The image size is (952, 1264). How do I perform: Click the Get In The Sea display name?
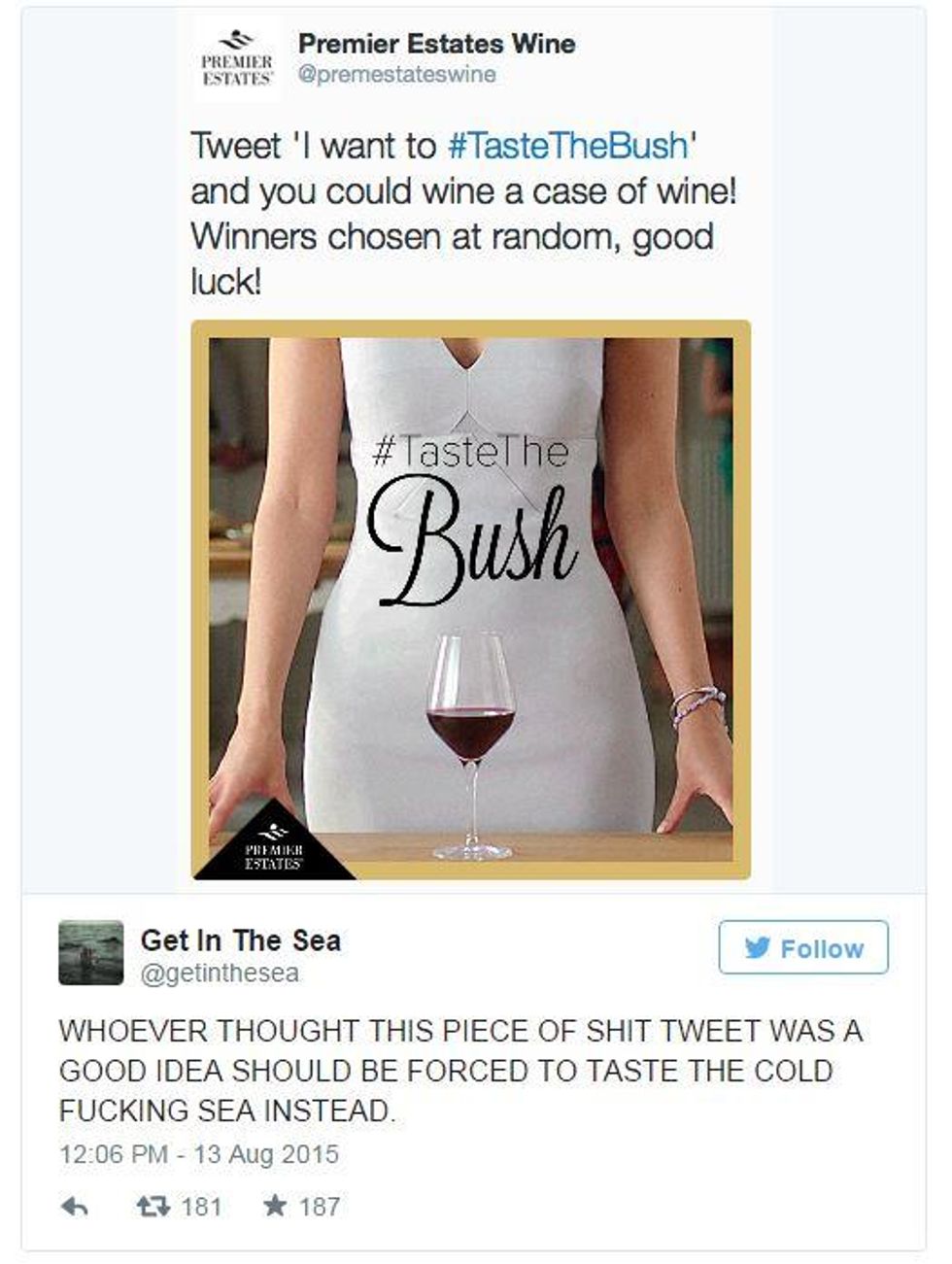[x=241, y=940]
